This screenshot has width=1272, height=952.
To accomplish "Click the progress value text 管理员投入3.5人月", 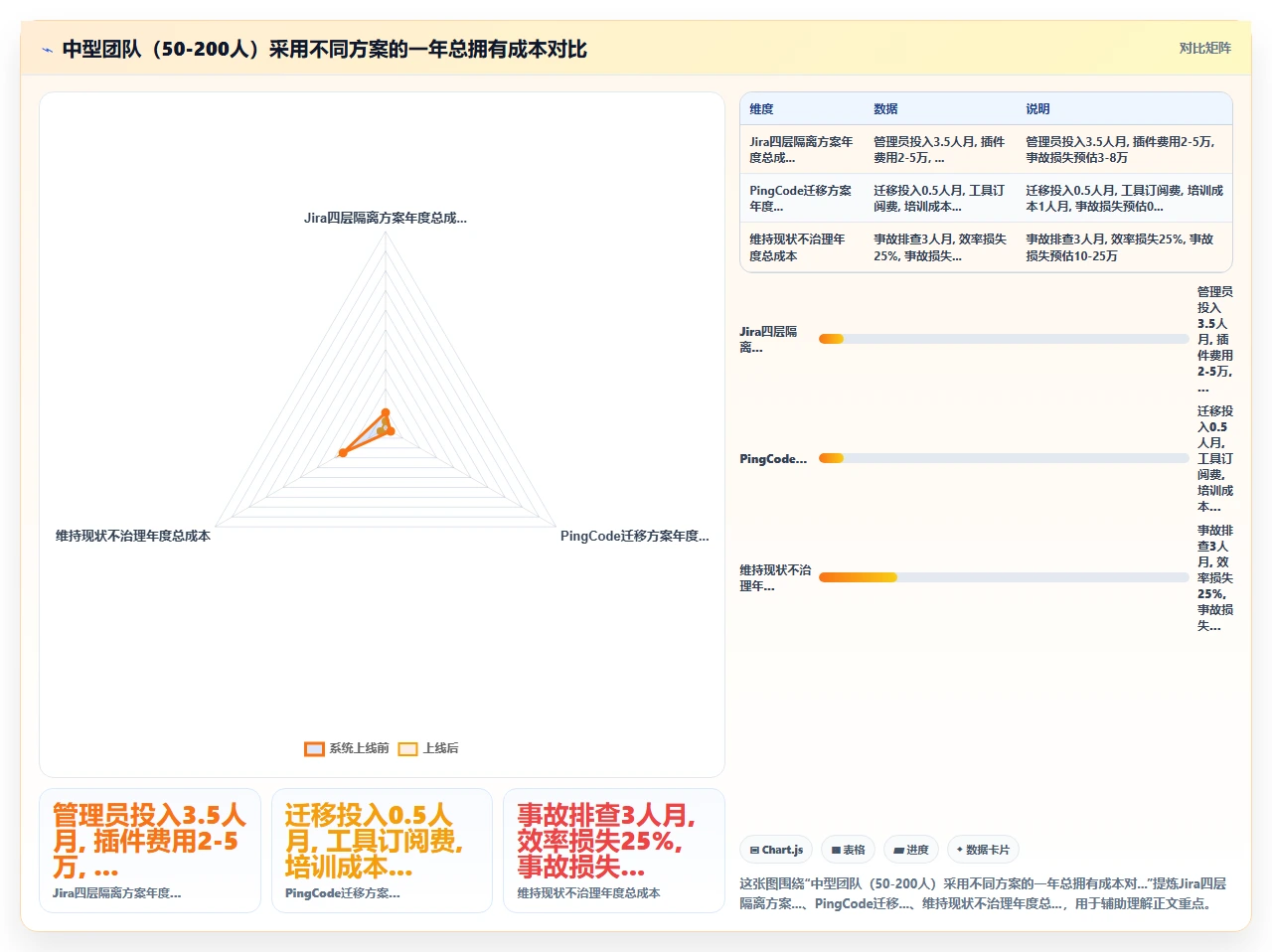I will point(1215,339).
